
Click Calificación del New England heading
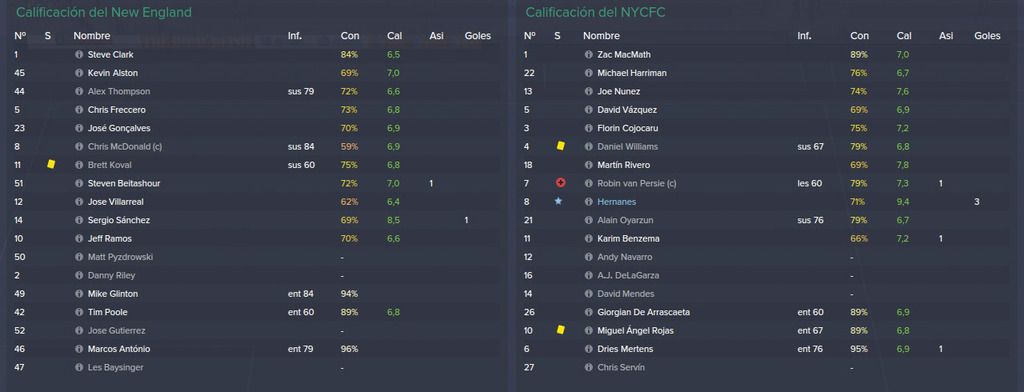104,12
